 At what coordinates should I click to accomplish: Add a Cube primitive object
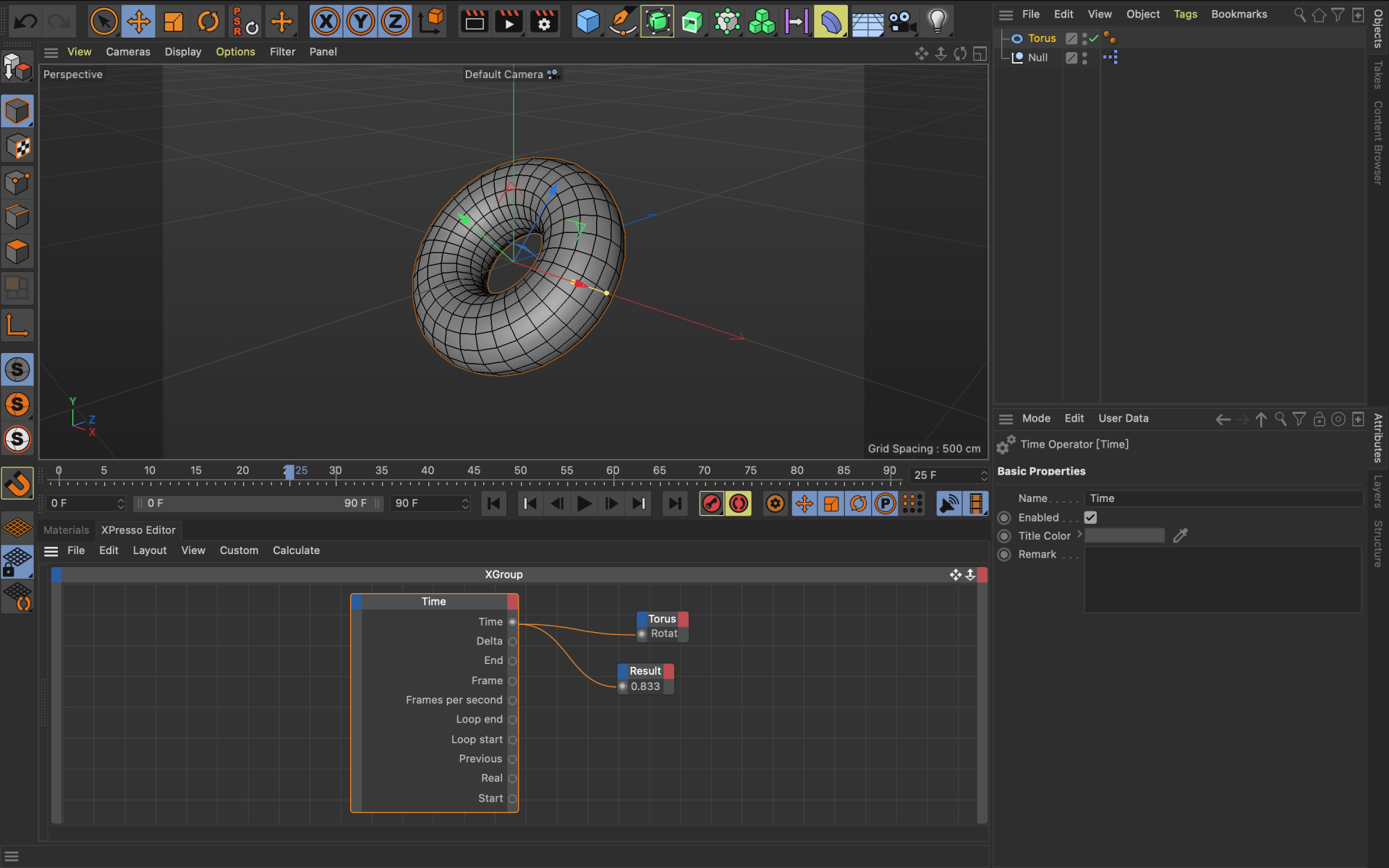point(587,22)
